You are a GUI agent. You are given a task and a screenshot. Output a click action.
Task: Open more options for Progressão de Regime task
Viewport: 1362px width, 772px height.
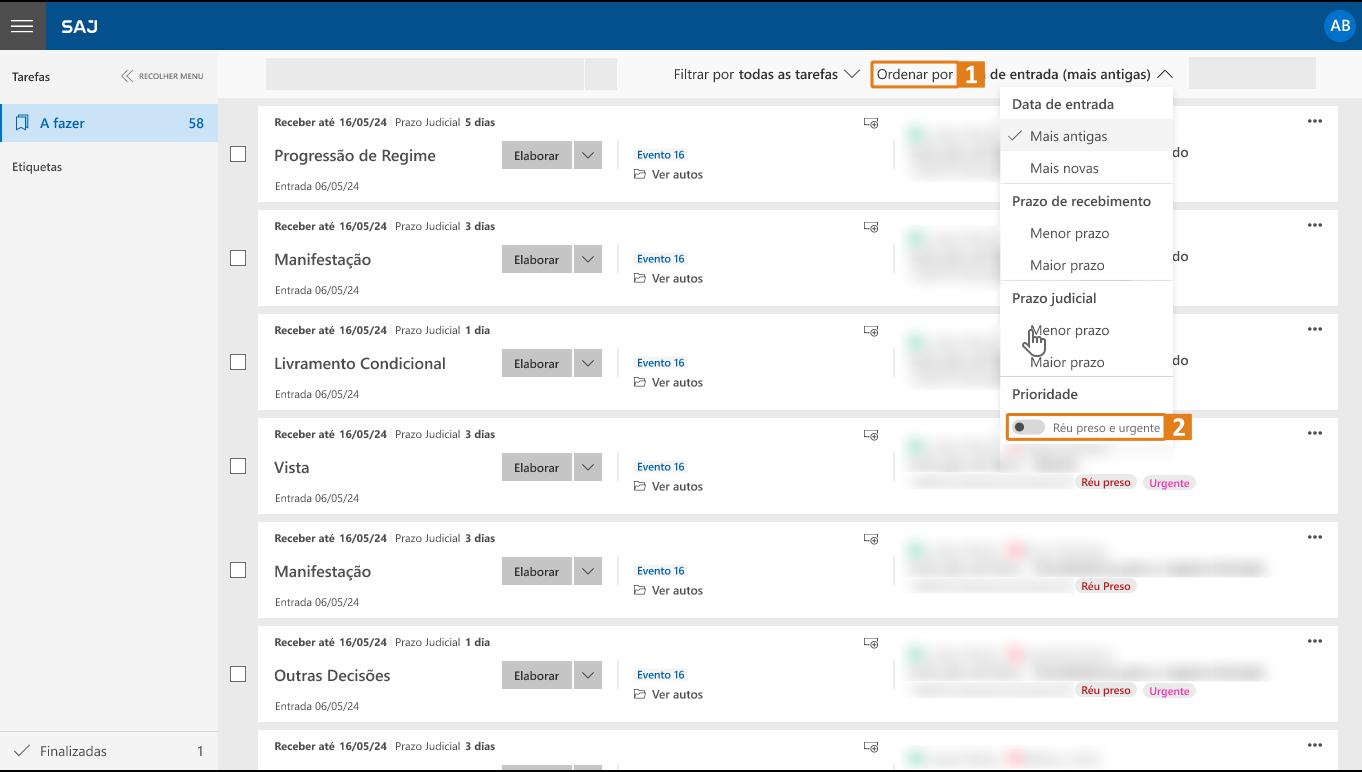pyautogui.click(x=1314, y=122)
